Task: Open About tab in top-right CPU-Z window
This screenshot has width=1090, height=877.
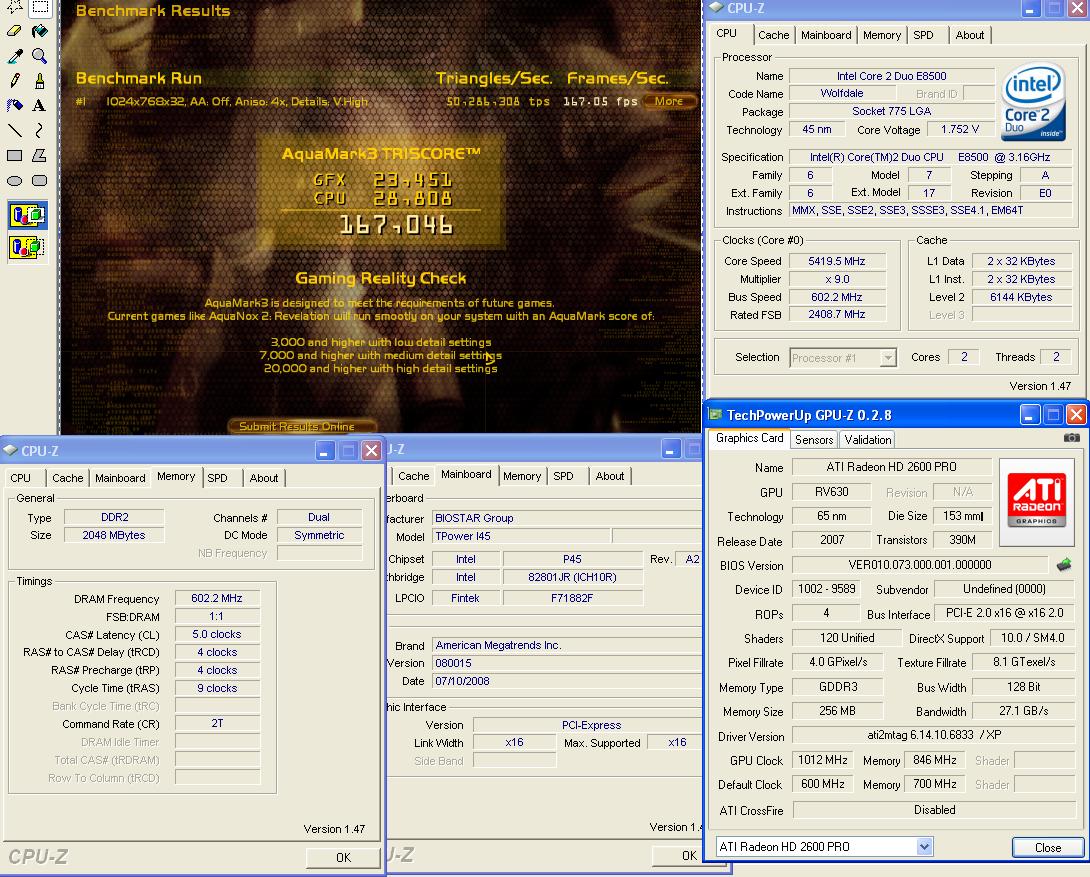Action: click(x=970, y=35)
